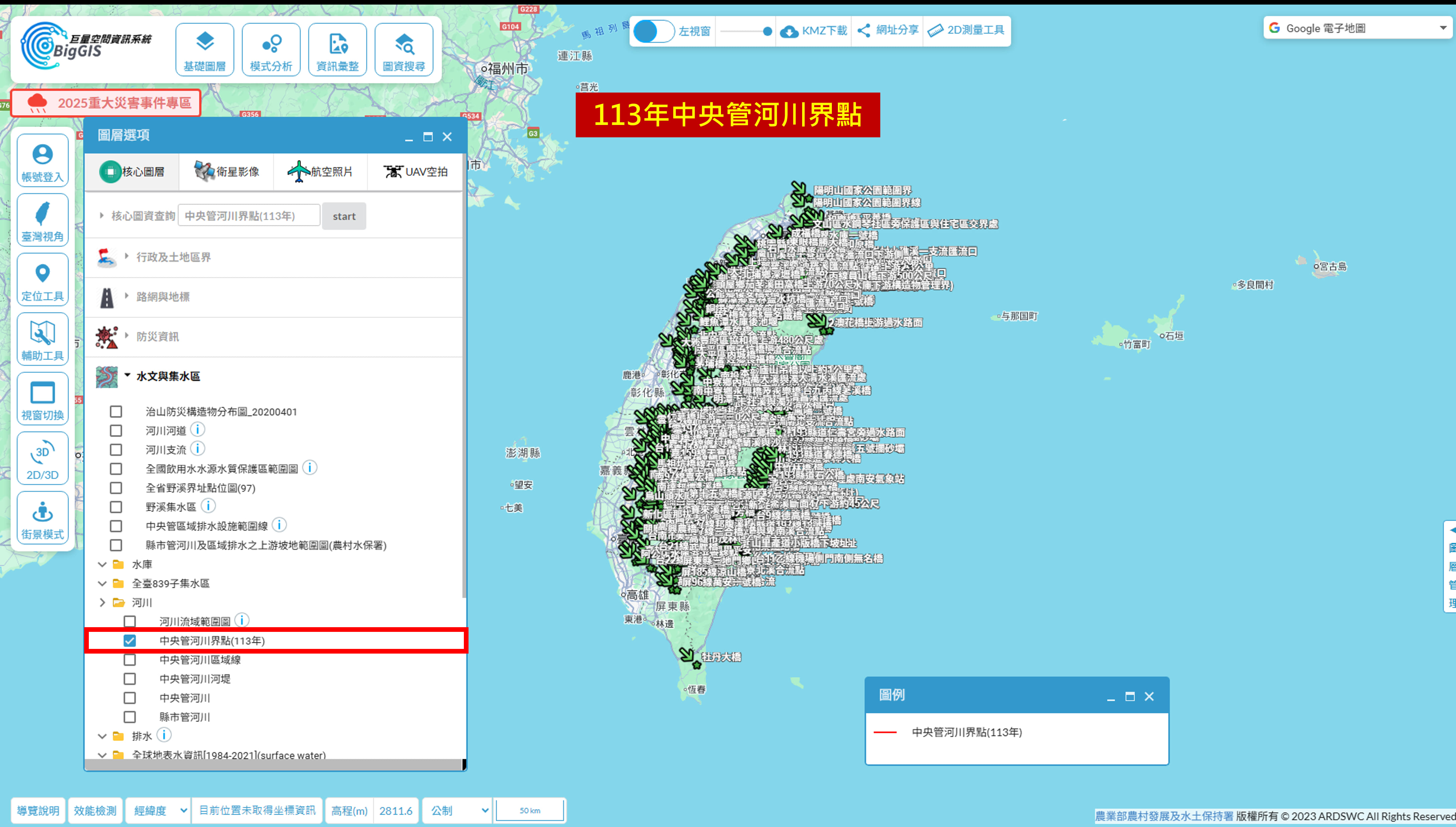This screenshot has height=827, width=1456.
Task: Select the UAV空拍 tab
Action: (x=415, y=171)
